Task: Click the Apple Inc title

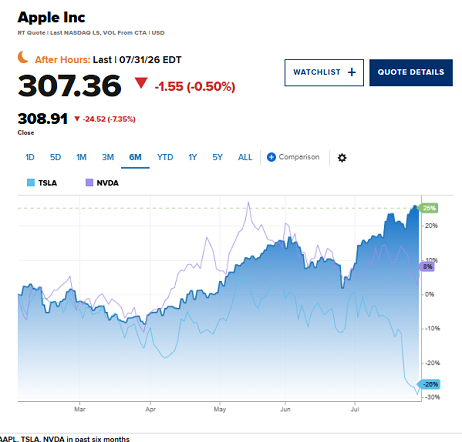Action: point(51,18)
